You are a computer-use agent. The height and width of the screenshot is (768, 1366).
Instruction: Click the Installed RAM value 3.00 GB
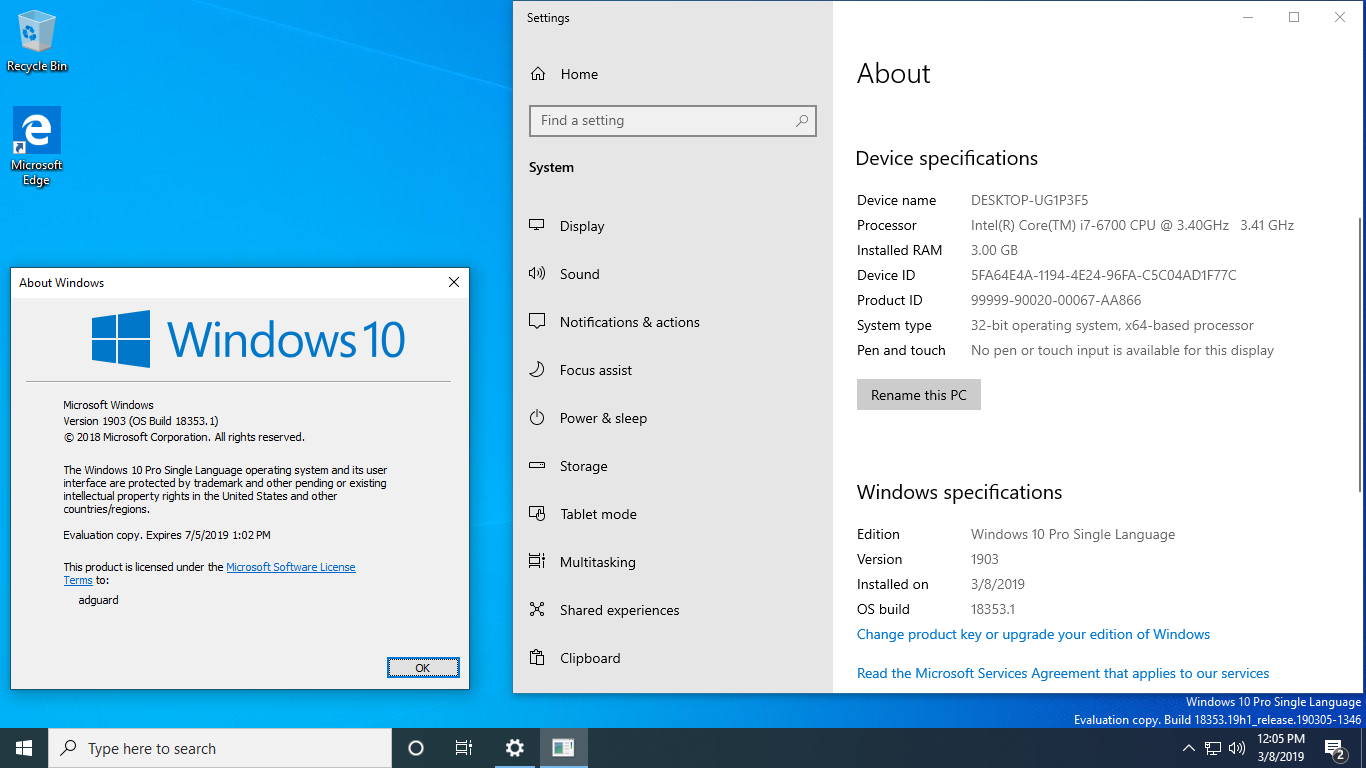(994, 250)
